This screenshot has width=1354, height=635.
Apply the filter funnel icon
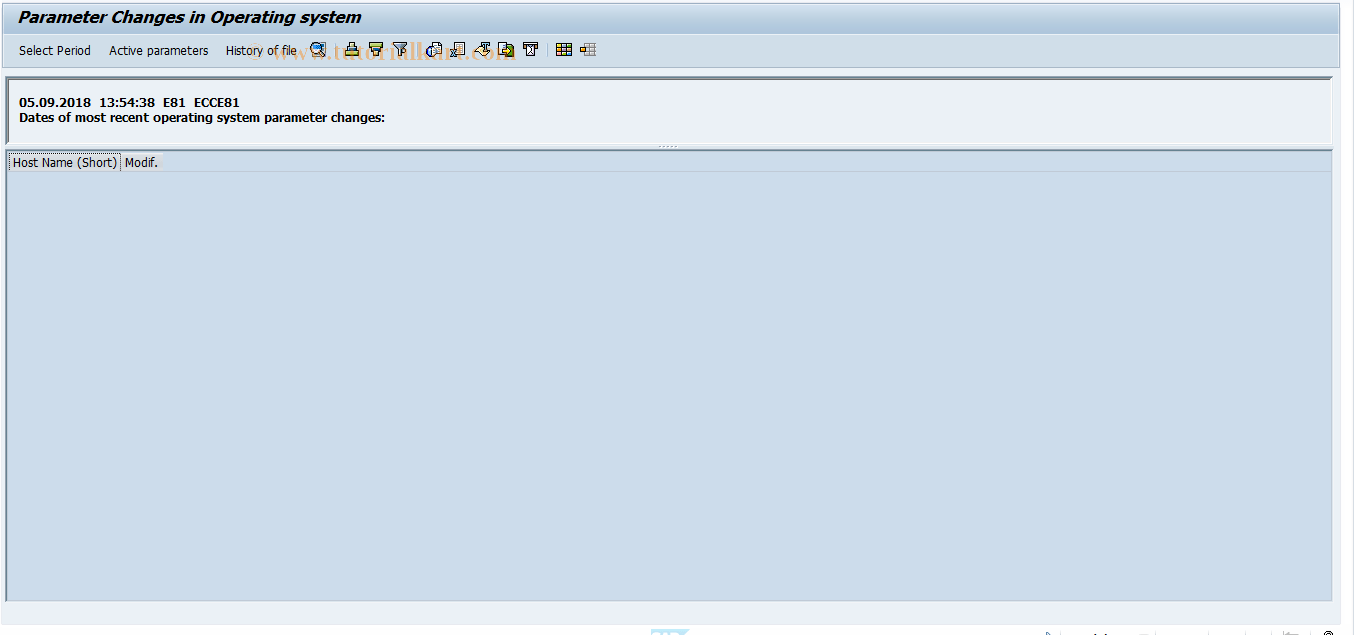[400, 49]
